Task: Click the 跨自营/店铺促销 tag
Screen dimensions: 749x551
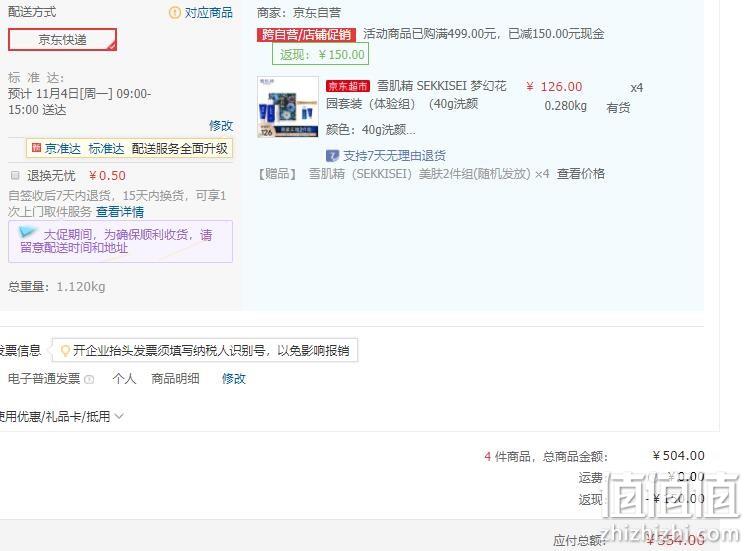Action: coord(306,34)
